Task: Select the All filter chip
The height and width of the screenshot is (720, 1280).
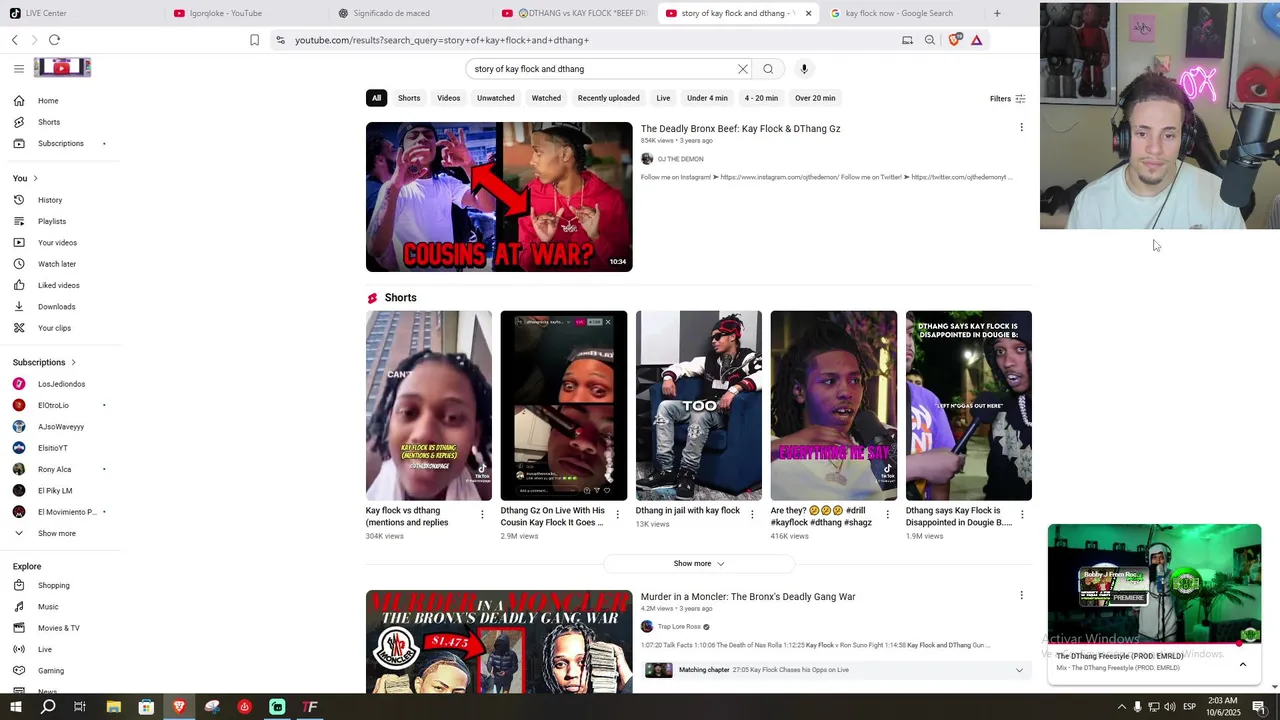Action: tap(377, 98)
